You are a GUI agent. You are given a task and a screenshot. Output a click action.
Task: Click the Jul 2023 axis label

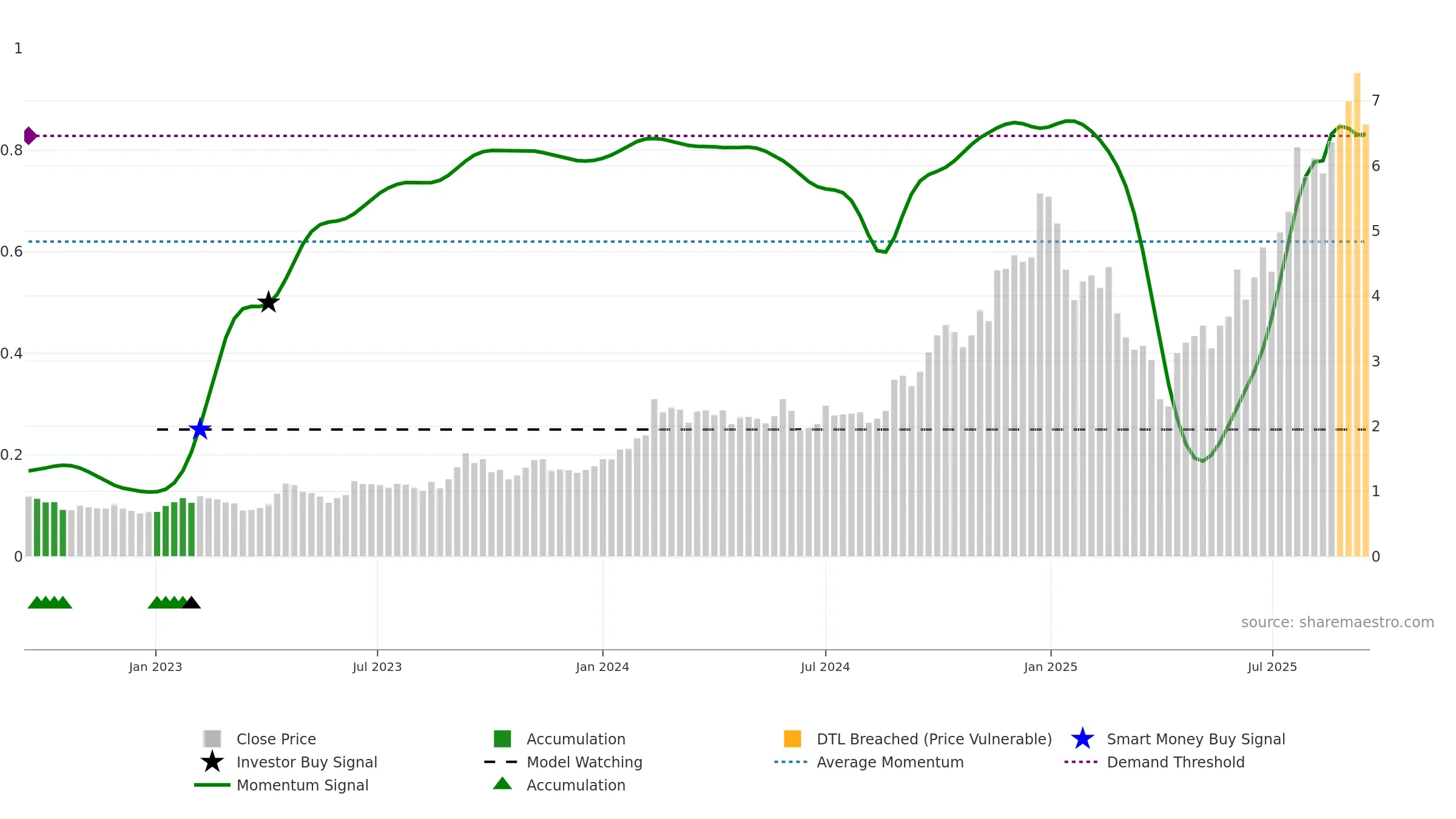pyautogui.click(x=377, y=667)
